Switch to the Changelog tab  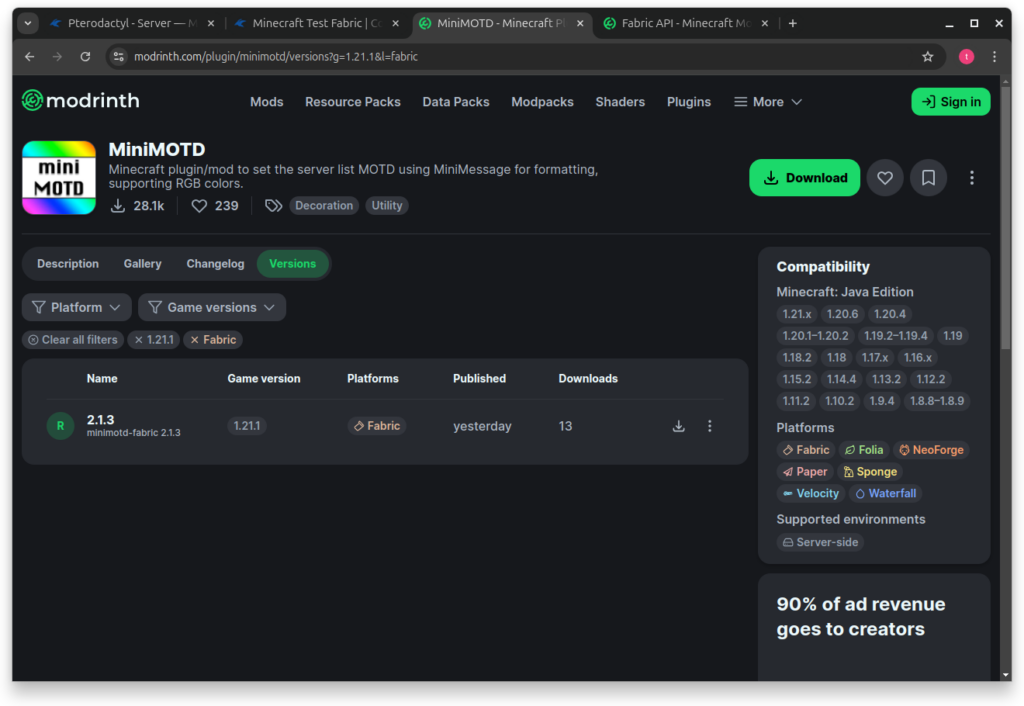[216, 264]
